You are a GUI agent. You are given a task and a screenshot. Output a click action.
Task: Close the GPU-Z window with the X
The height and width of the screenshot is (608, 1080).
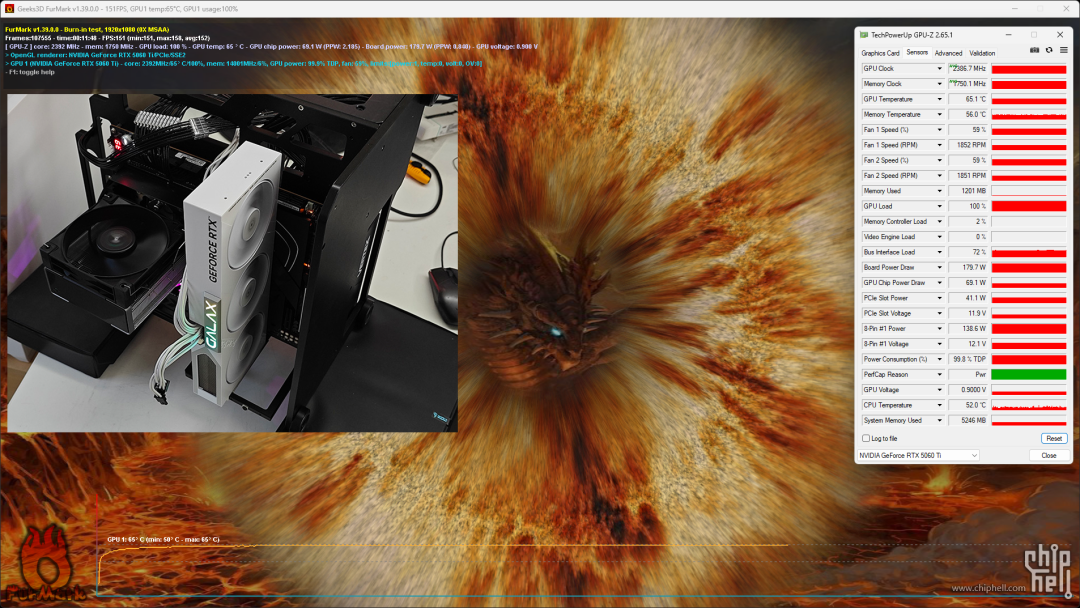1059,34
